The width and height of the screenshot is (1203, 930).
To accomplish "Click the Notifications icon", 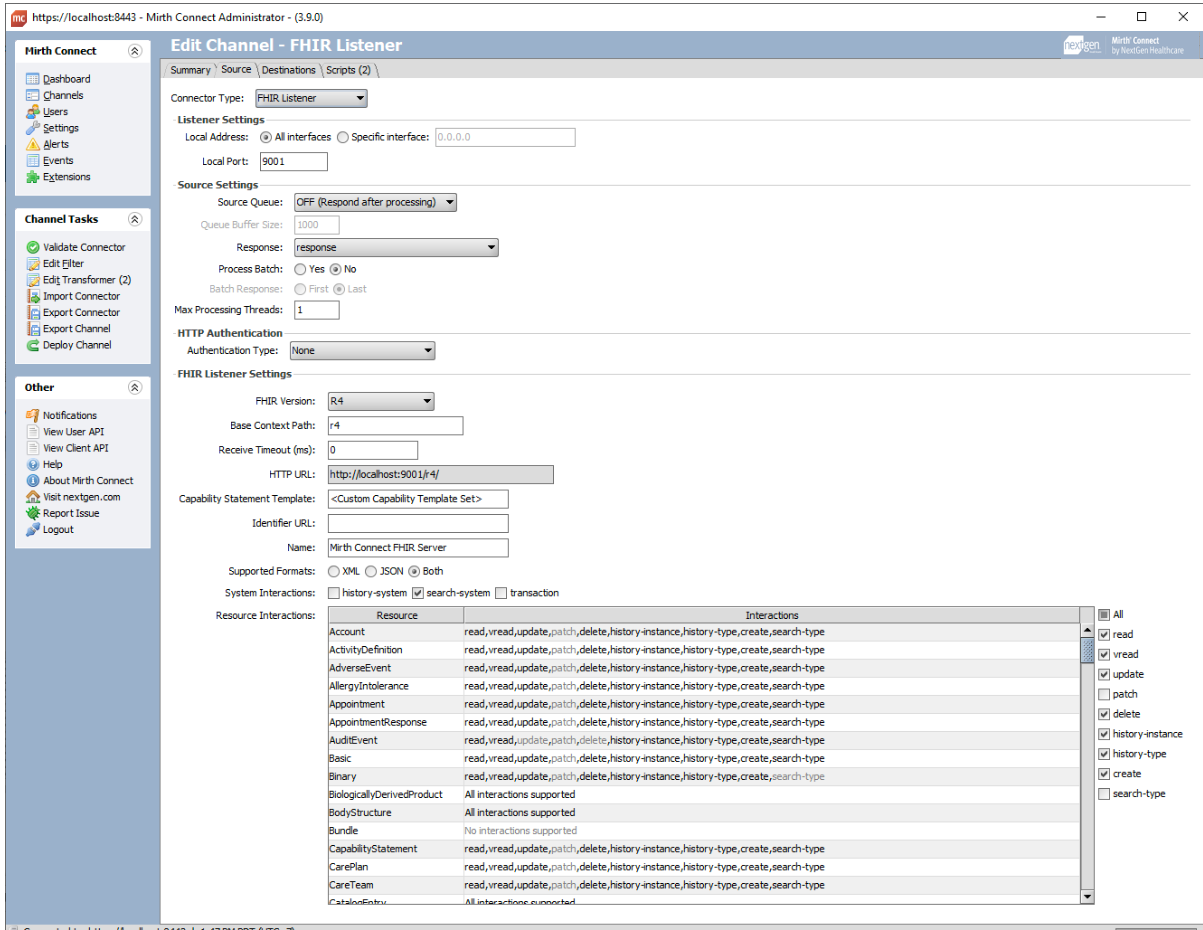I will [x=33, y=415].
